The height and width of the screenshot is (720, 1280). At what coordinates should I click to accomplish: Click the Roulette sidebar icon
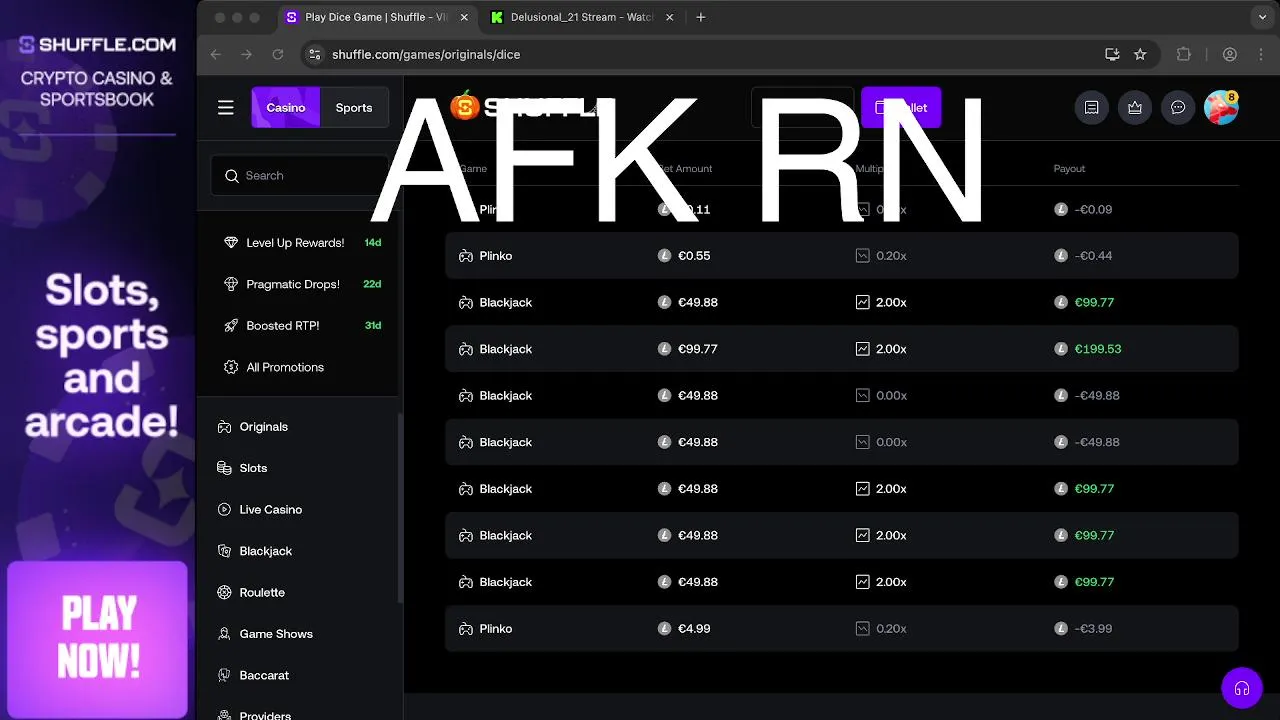pos(225,593)
